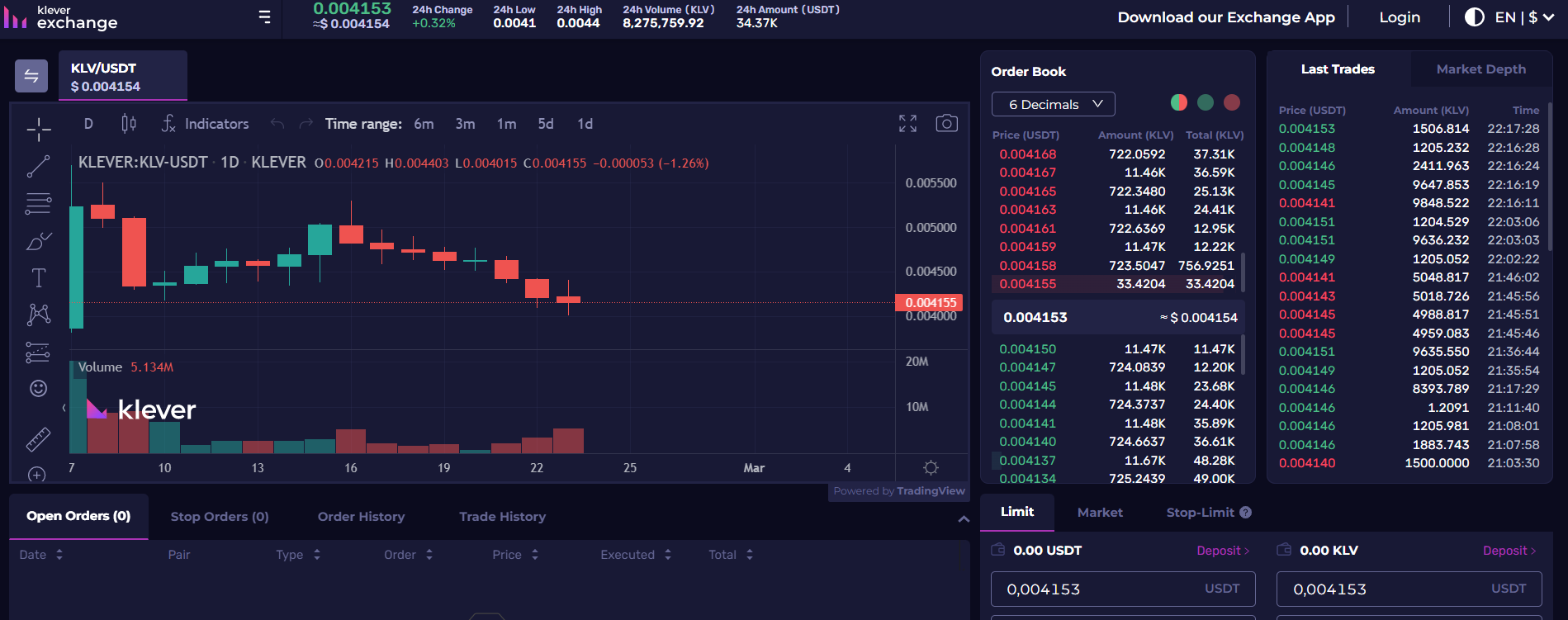Click the KLV wallet icon

coord(1284,550)
